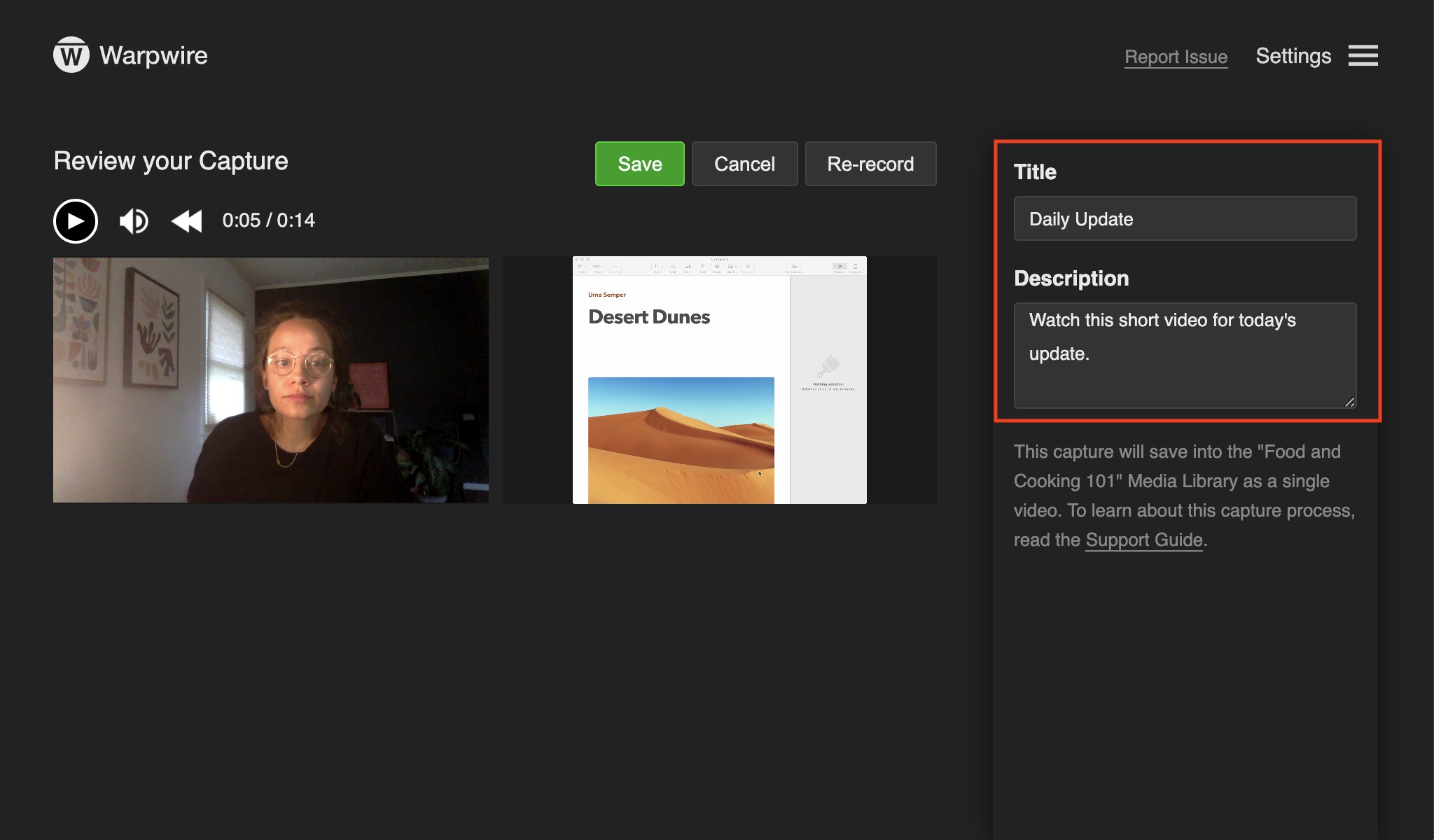Click the paintbrush icon in recorded screen sidebar
This screenshot has width=1434, height=840.
tap(828, 367)
